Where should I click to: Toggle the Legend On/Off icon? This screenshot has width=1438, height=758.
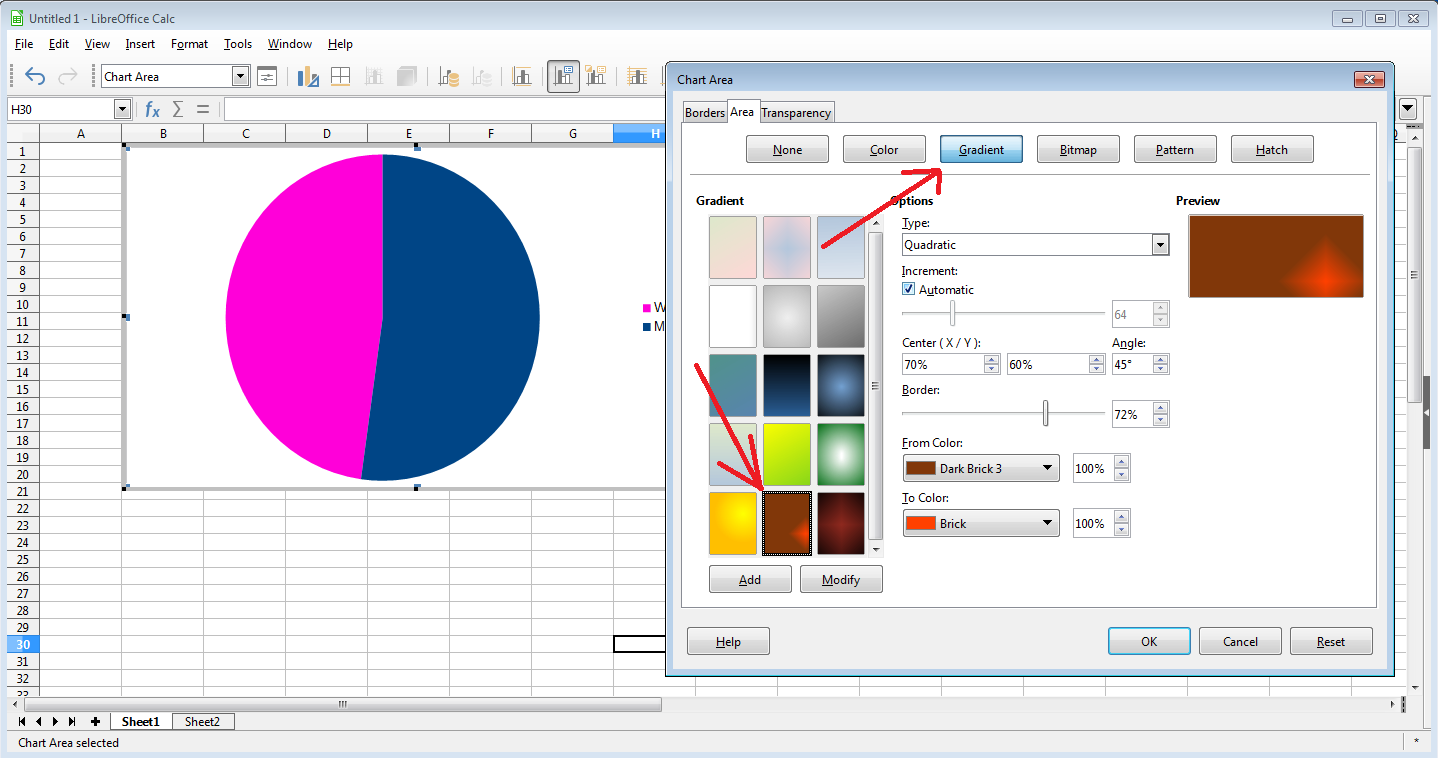564,76
